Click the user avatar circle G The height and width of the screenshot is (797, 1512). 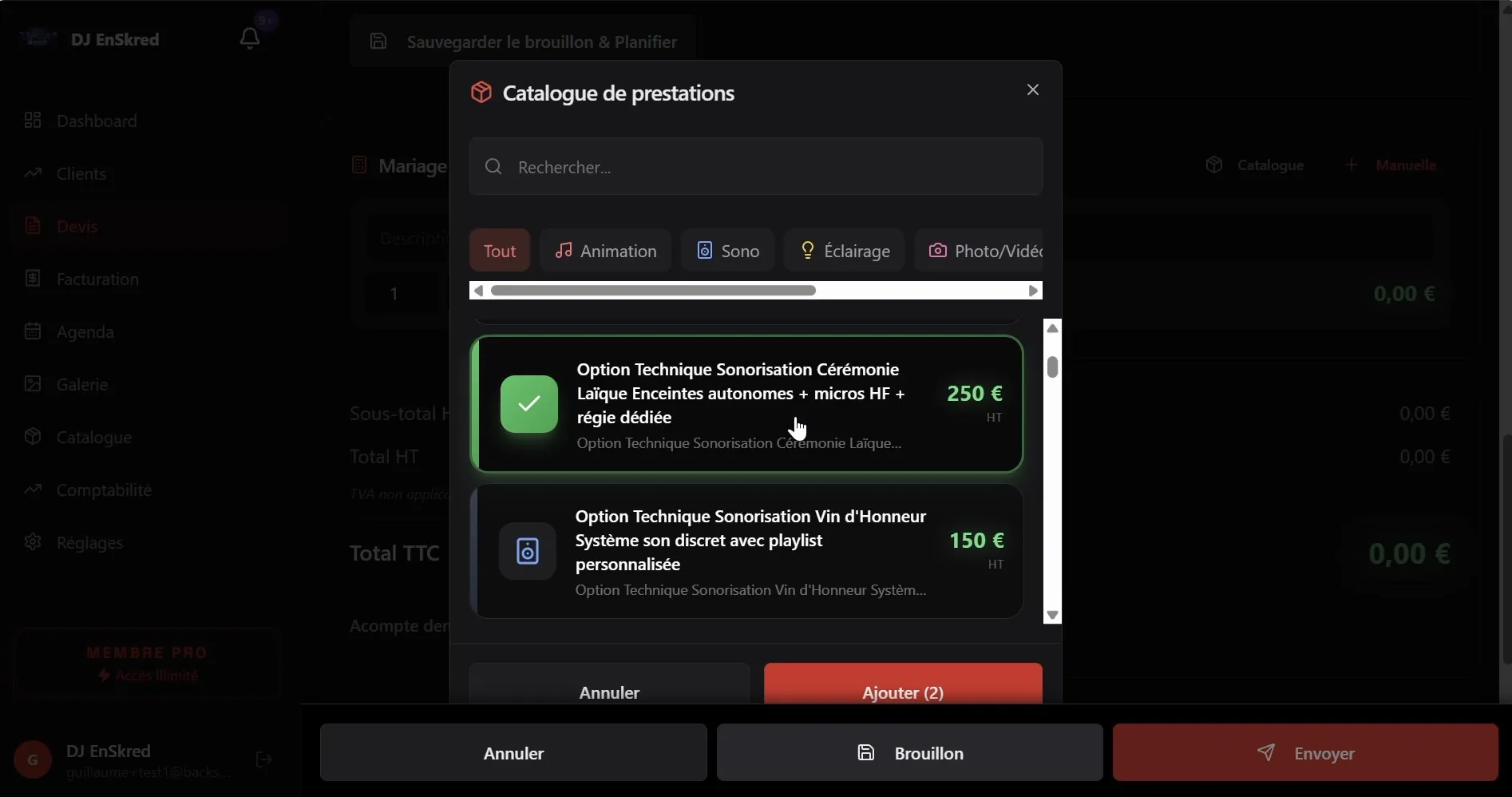pyautogui.click(x=33, y=759)
